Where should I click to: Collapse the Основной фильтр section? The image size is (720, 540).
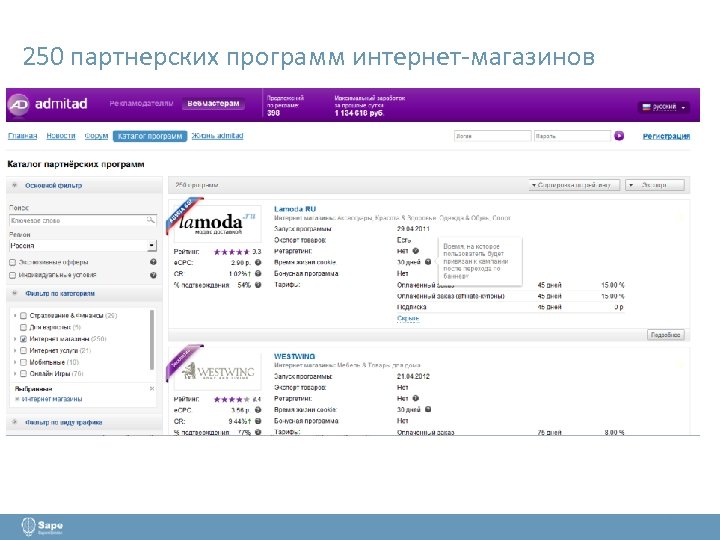click(14, 185)
